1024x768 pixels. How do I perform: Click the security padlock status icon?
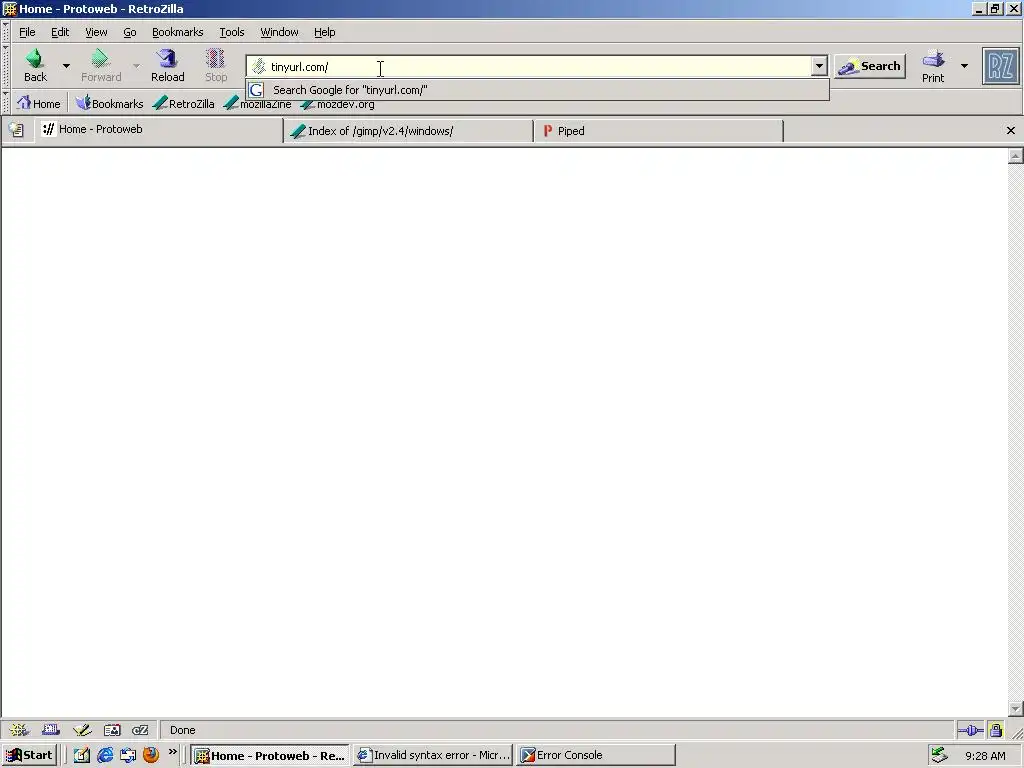[x=995, y=729]
